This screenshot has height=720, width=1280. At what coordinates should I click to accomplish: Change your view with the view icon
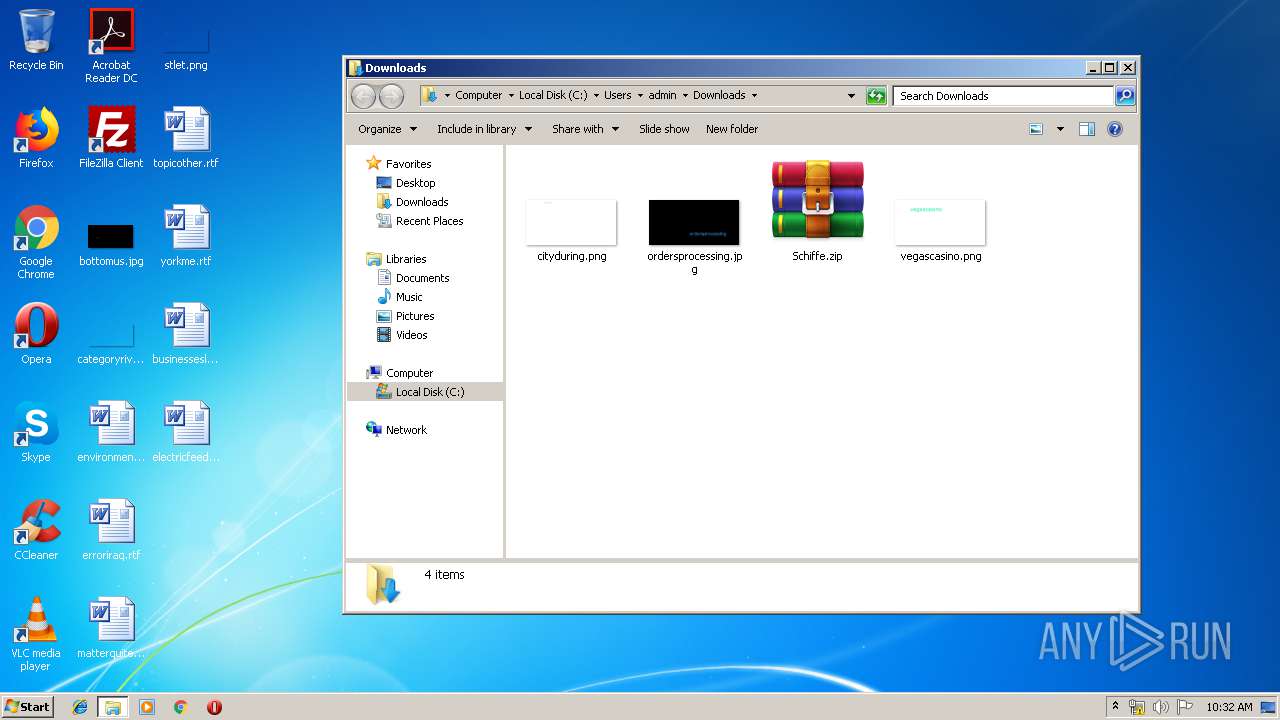(1036, 129)
